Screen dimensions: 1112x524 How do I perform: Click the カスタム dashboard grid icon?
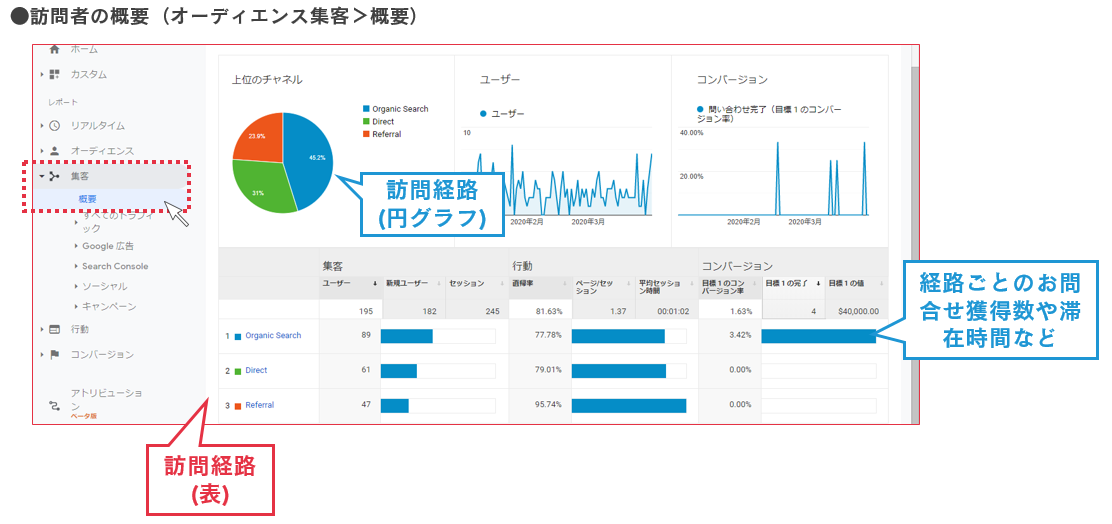point(55,74)
